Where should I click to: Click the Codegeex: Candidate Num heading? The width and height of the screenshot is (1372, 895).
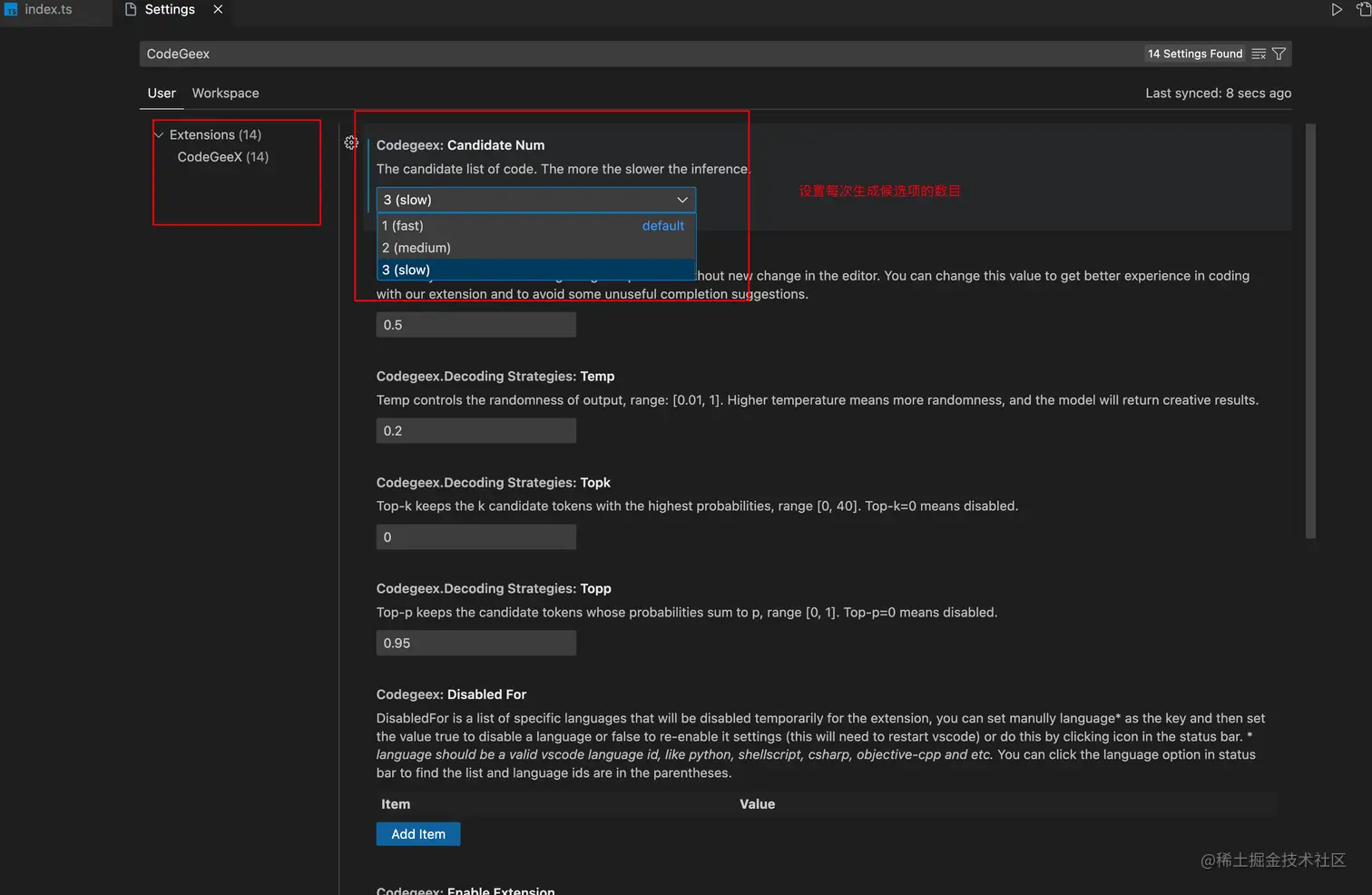[460, 145]
